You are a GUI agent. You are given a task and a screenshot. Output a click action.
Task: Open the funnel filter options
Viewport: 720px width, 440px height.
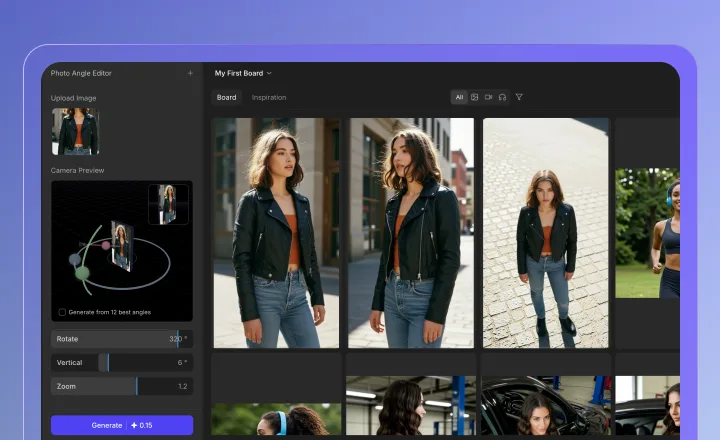point(519,97)
